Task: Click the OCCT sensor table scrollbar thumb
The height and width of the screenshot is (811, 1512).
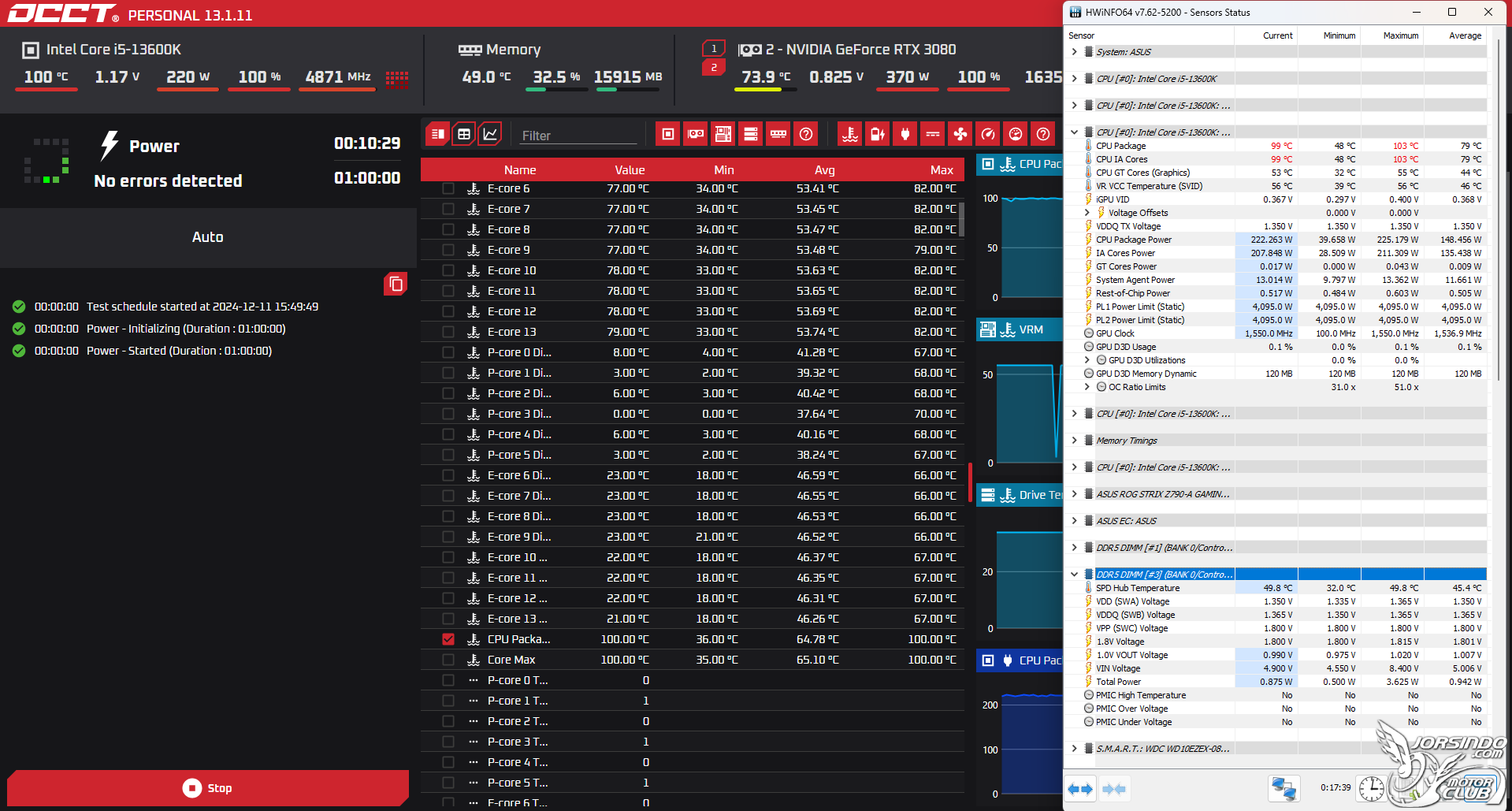Action: coord(961,219)
